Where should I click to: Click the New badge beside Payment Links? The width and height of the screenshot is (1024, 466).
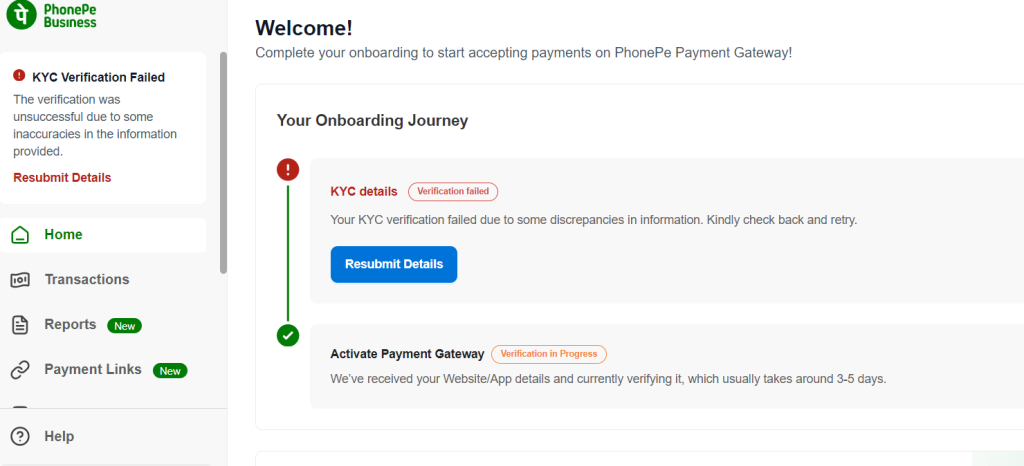(x=170, y=371)
